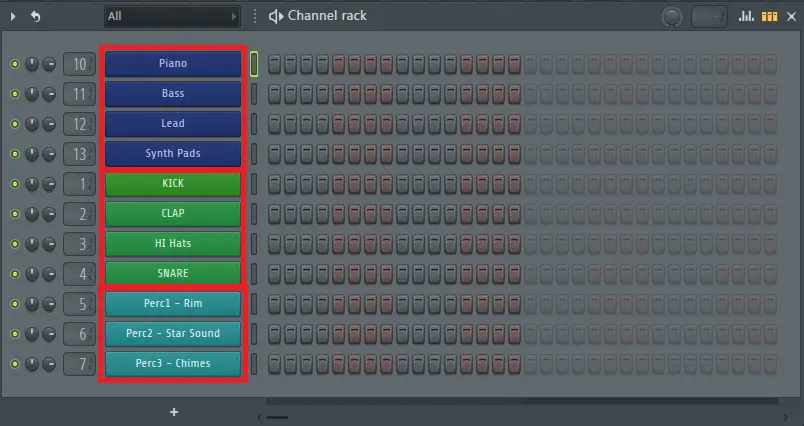Click the HI Hats channel button
The image size is (804, 426).
click(172, 244)
